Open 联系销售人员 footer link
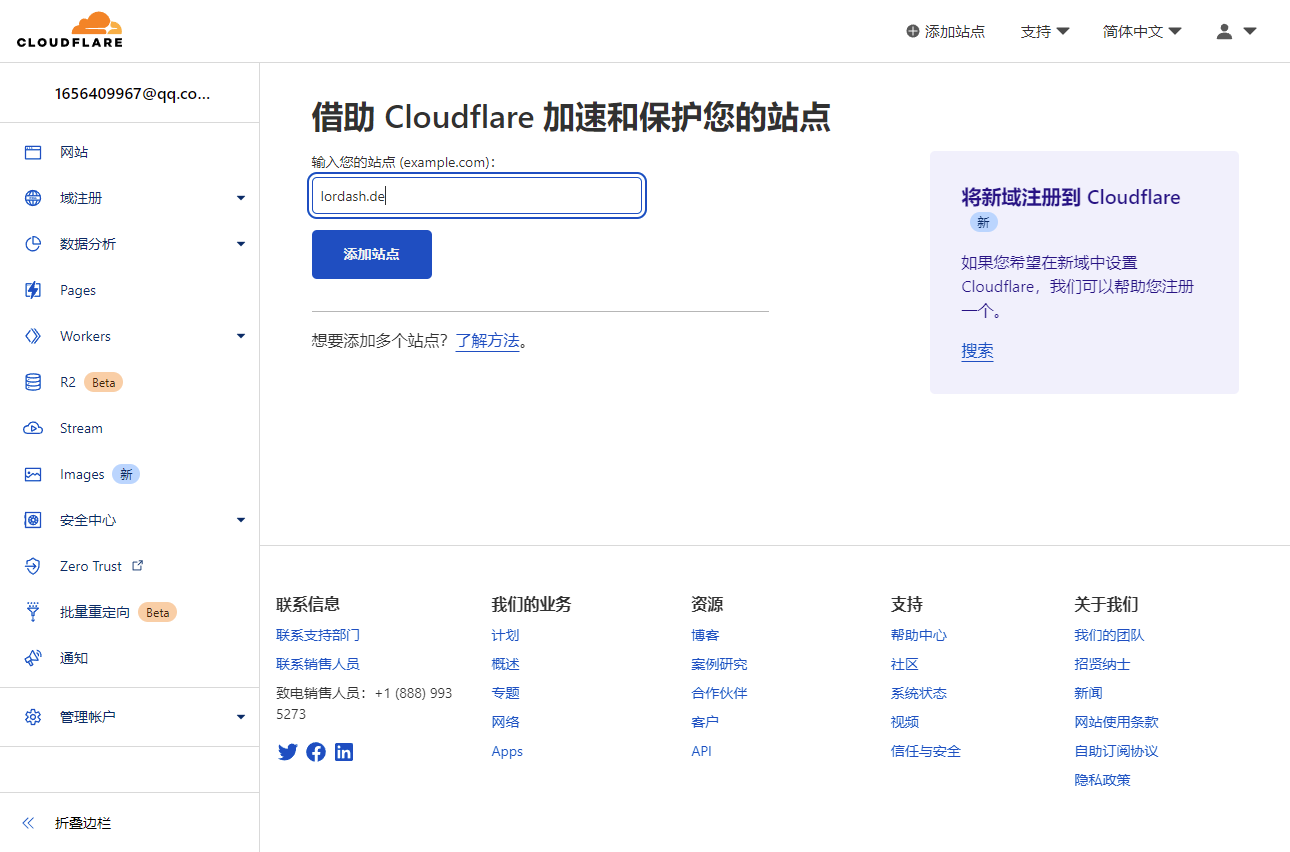Viewport: 1290px width, 852px height. pos(318,664)
